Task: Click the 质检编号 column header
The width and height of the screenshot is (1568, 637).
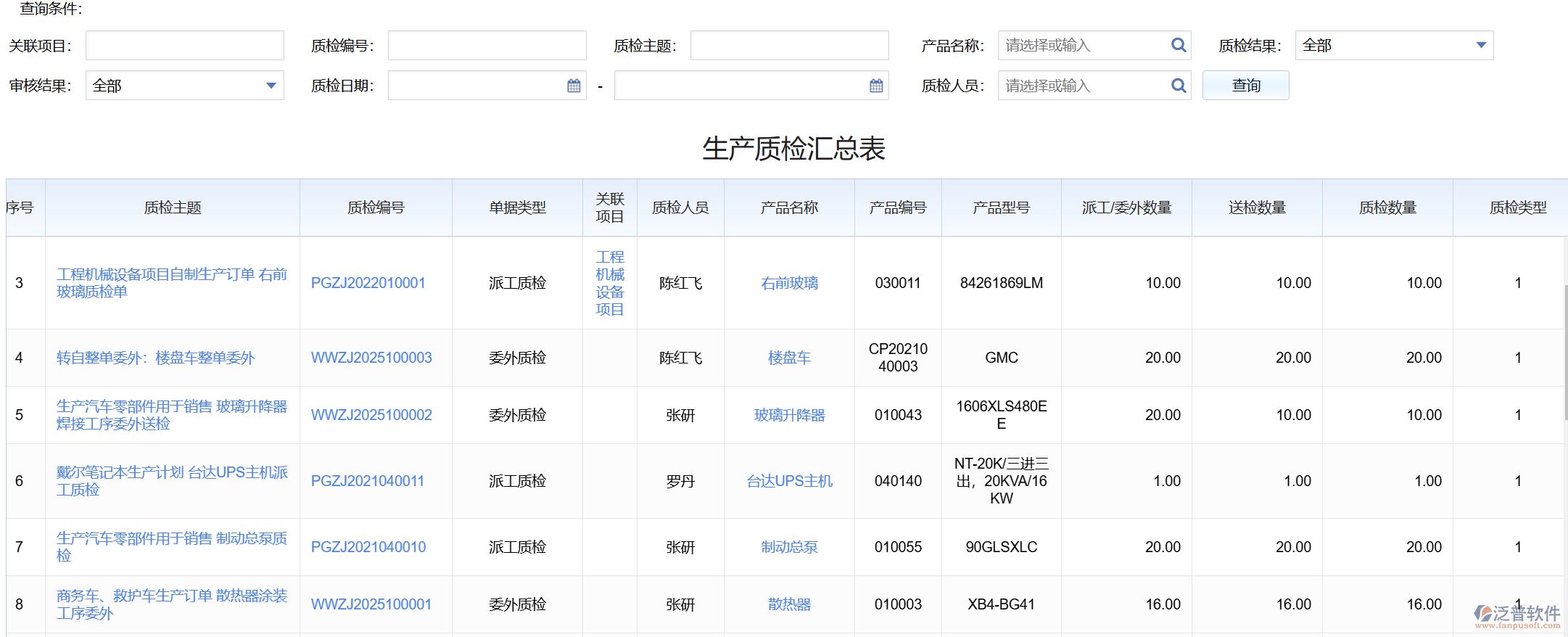Action: 376,207
